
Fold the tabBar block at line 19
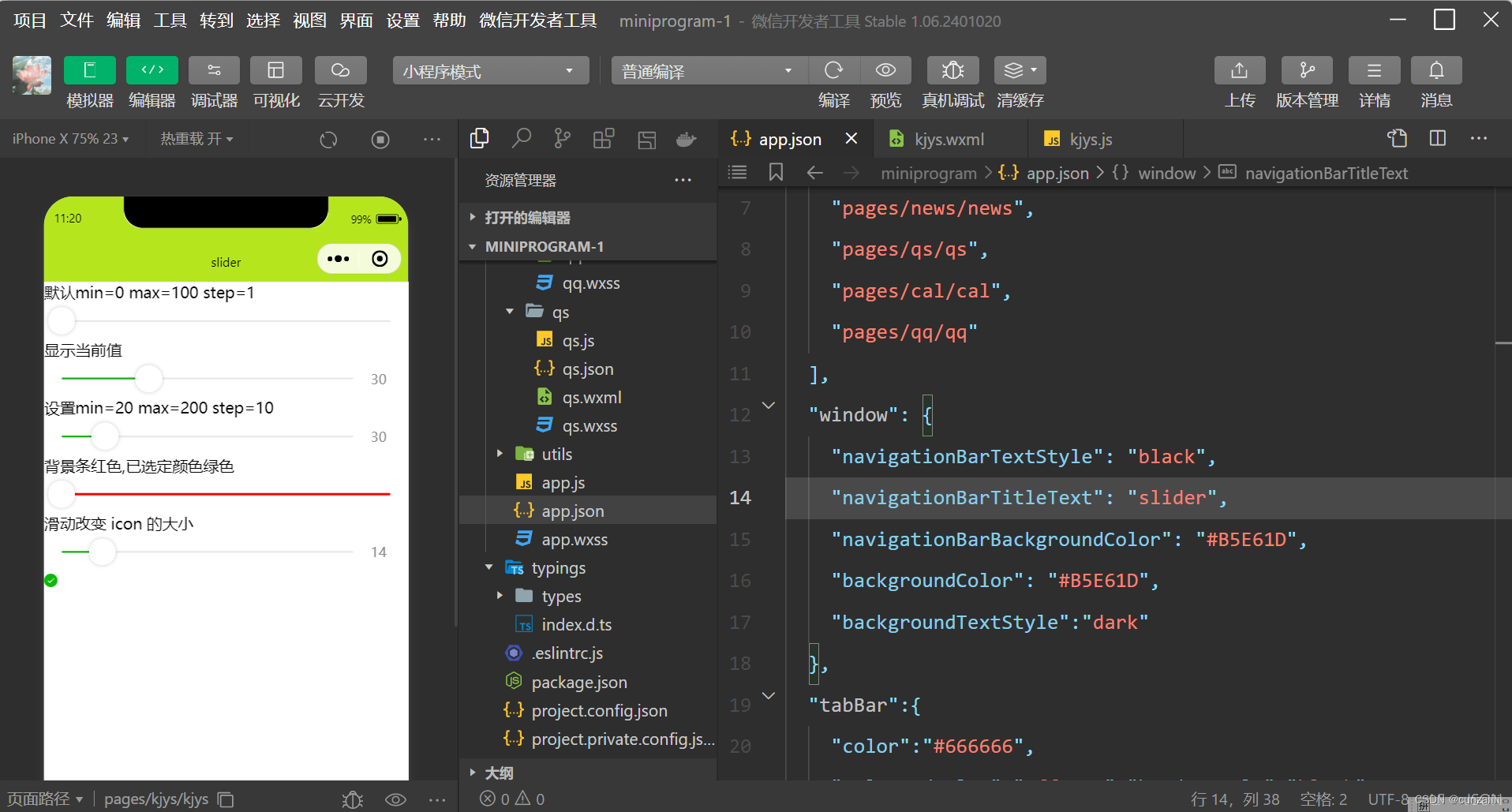(768, 695)
